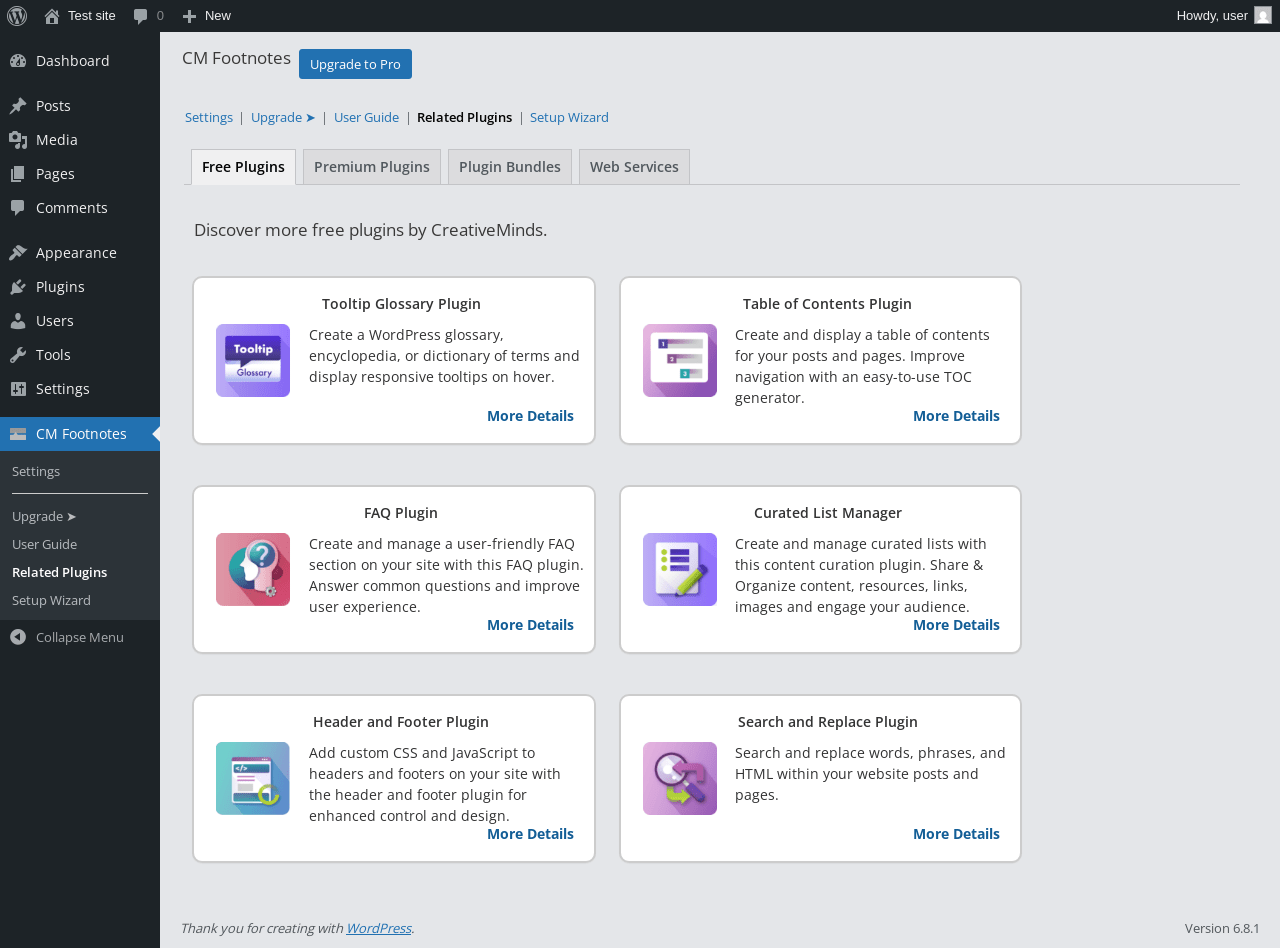Click the CM Footnotes menu icon
The height and width of the screenshot is (948, 1280).
tap(18, 434)
